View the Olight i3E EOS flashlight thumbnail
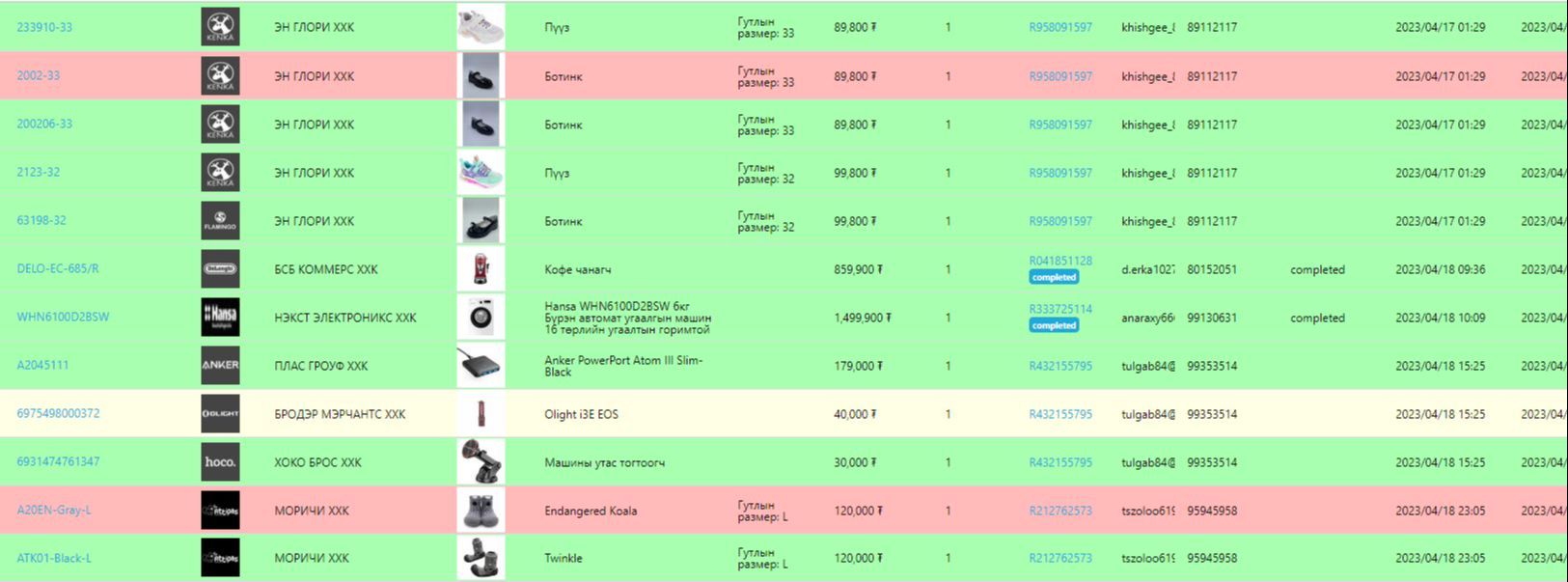 coord(481,414)
